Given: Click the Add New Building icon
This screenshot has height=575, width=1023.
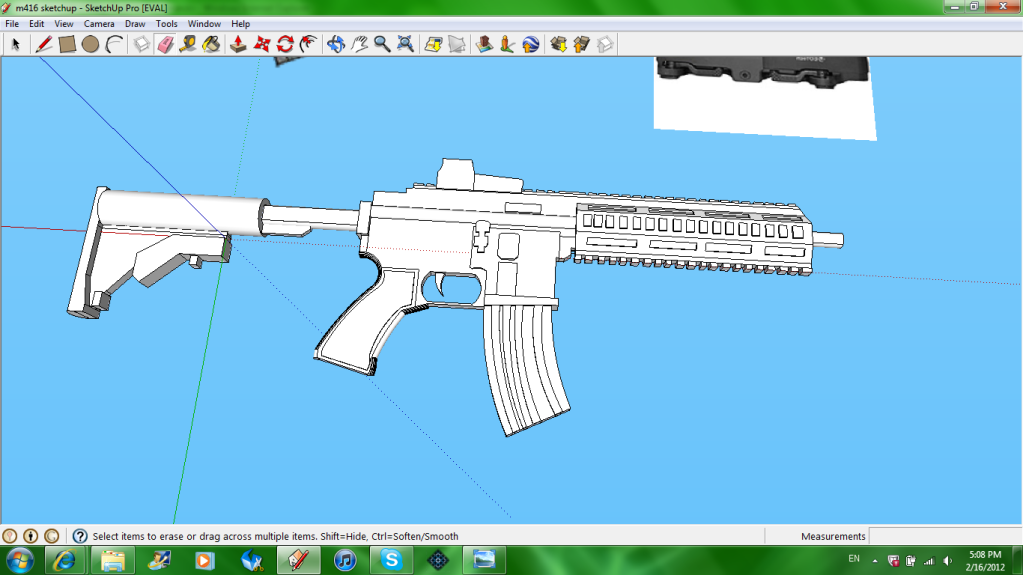Looking at the screenshot, I should (484, 44).
